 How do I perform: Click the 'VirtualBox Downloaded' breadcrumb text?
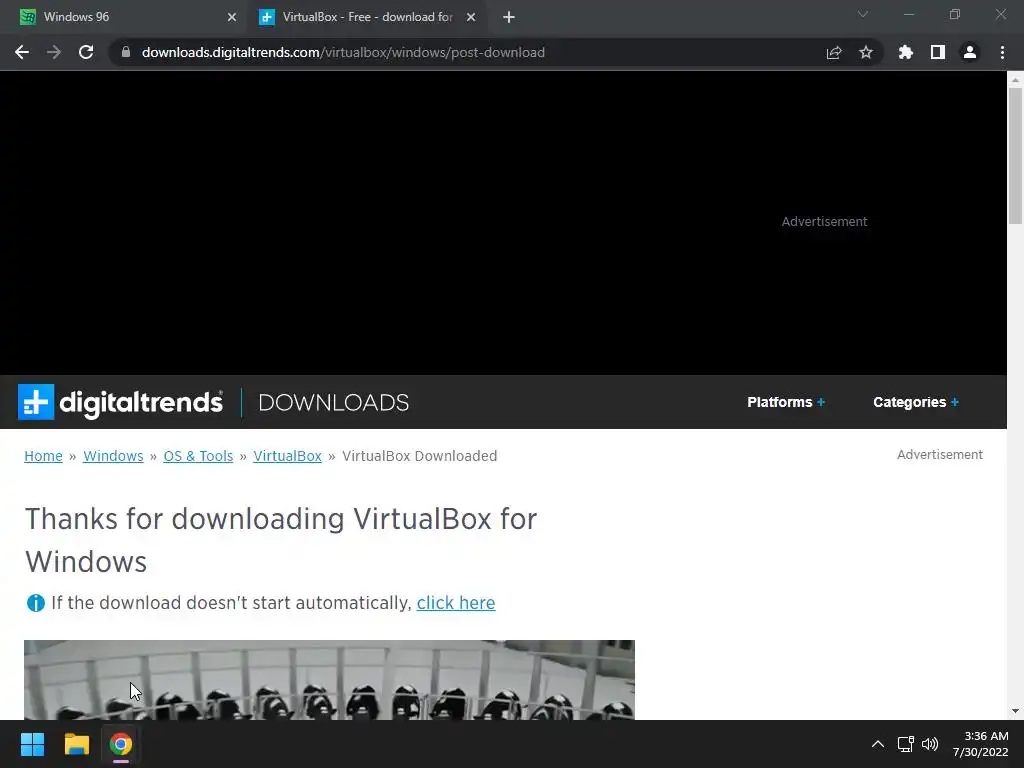419,456
